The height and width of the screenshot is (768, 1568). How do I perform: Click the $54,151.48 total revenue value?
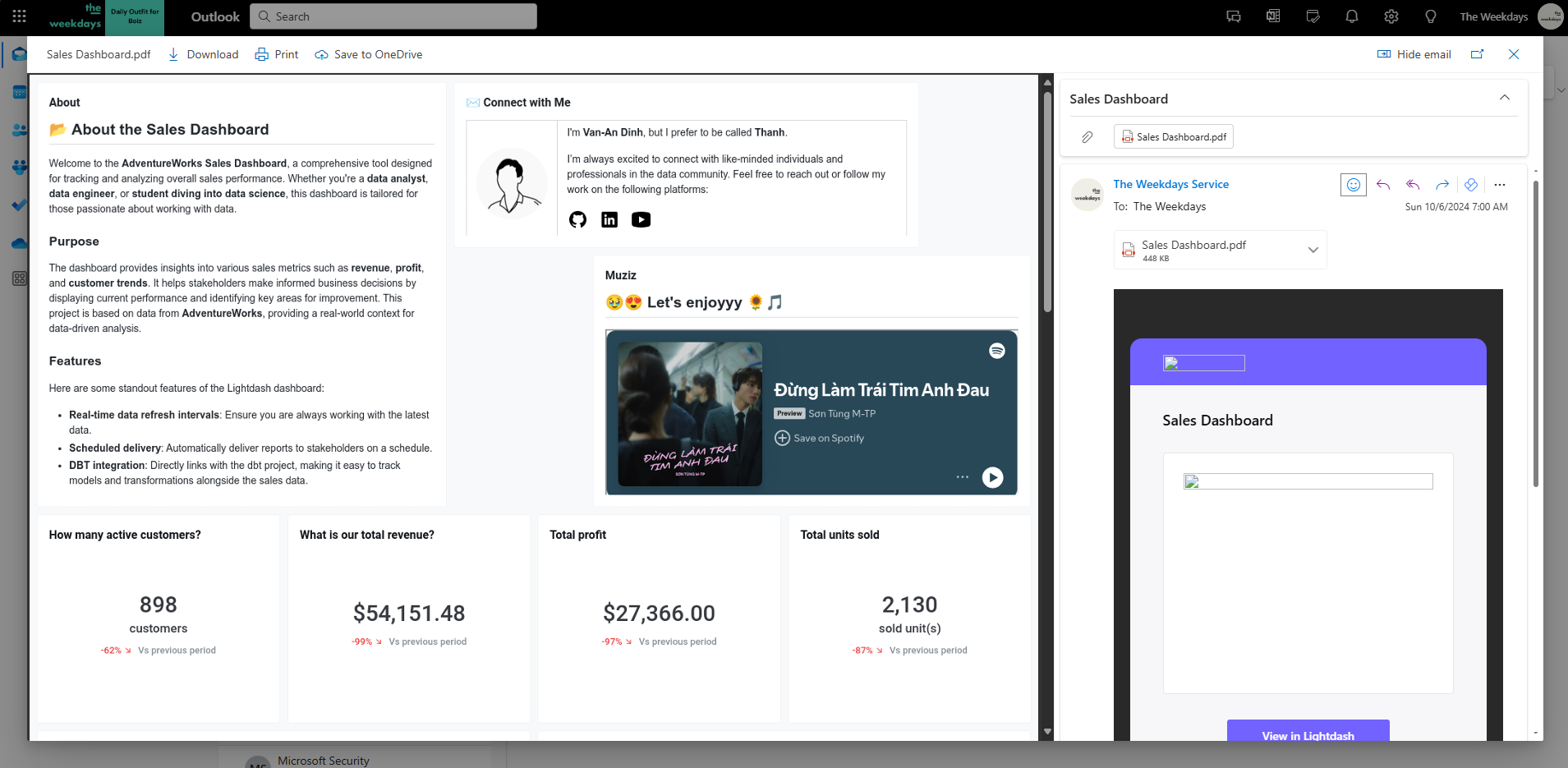(x=409, y=613)
